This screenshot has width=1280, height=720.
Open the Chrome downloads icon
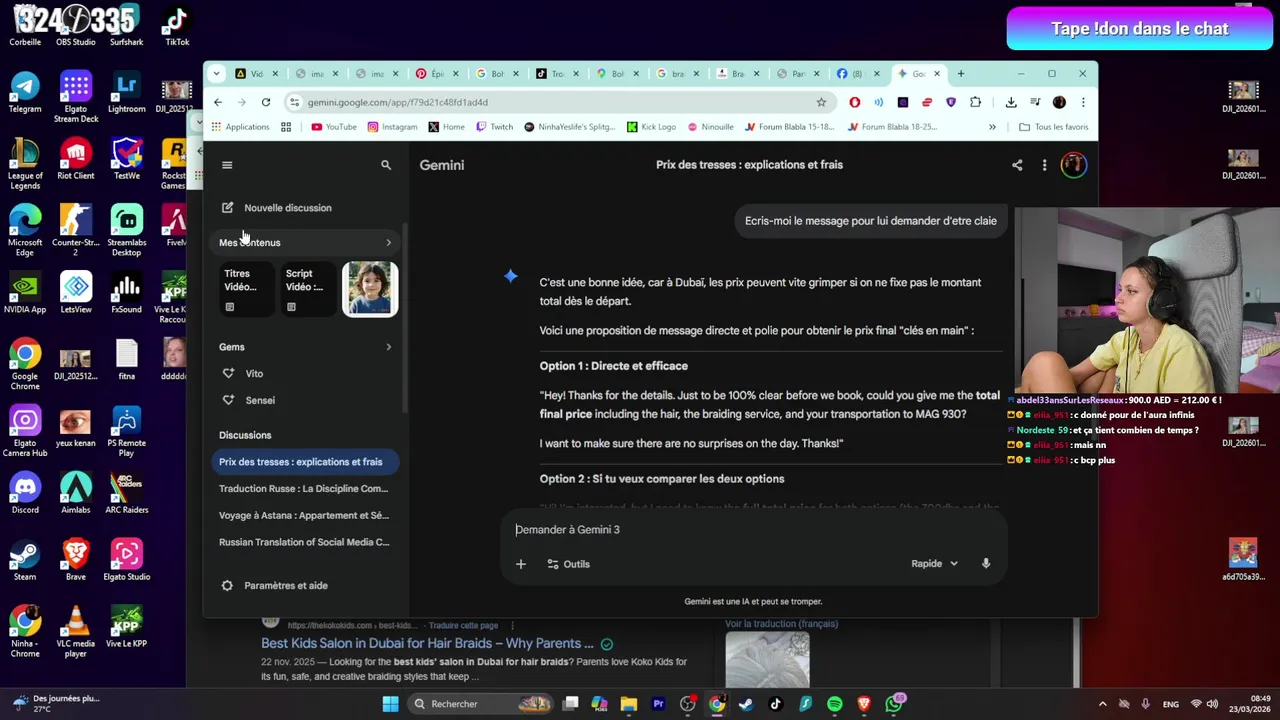pyautogui.click(x=1011, y=102)
